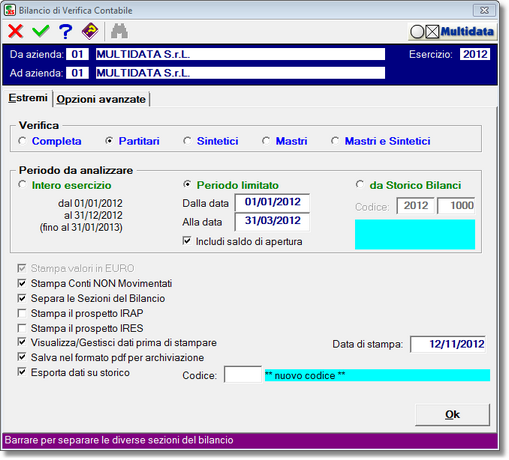Click the Alla data field

tap(272, 221)
